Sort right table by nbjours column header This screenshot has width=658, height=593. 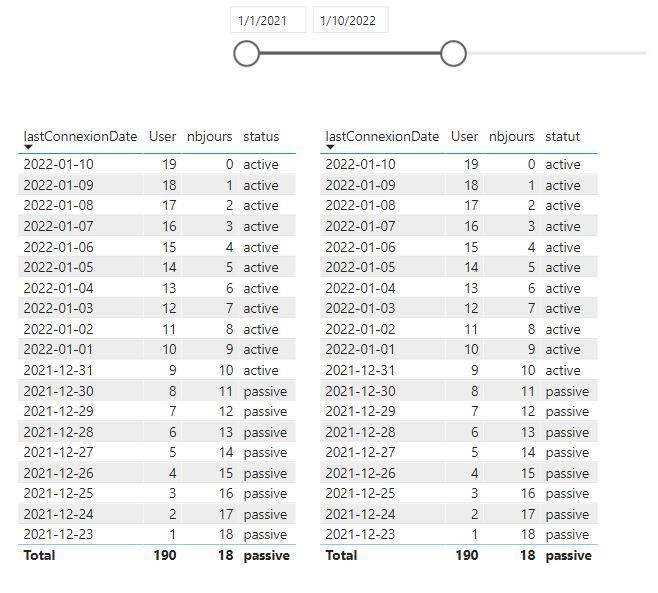point(512,136)
